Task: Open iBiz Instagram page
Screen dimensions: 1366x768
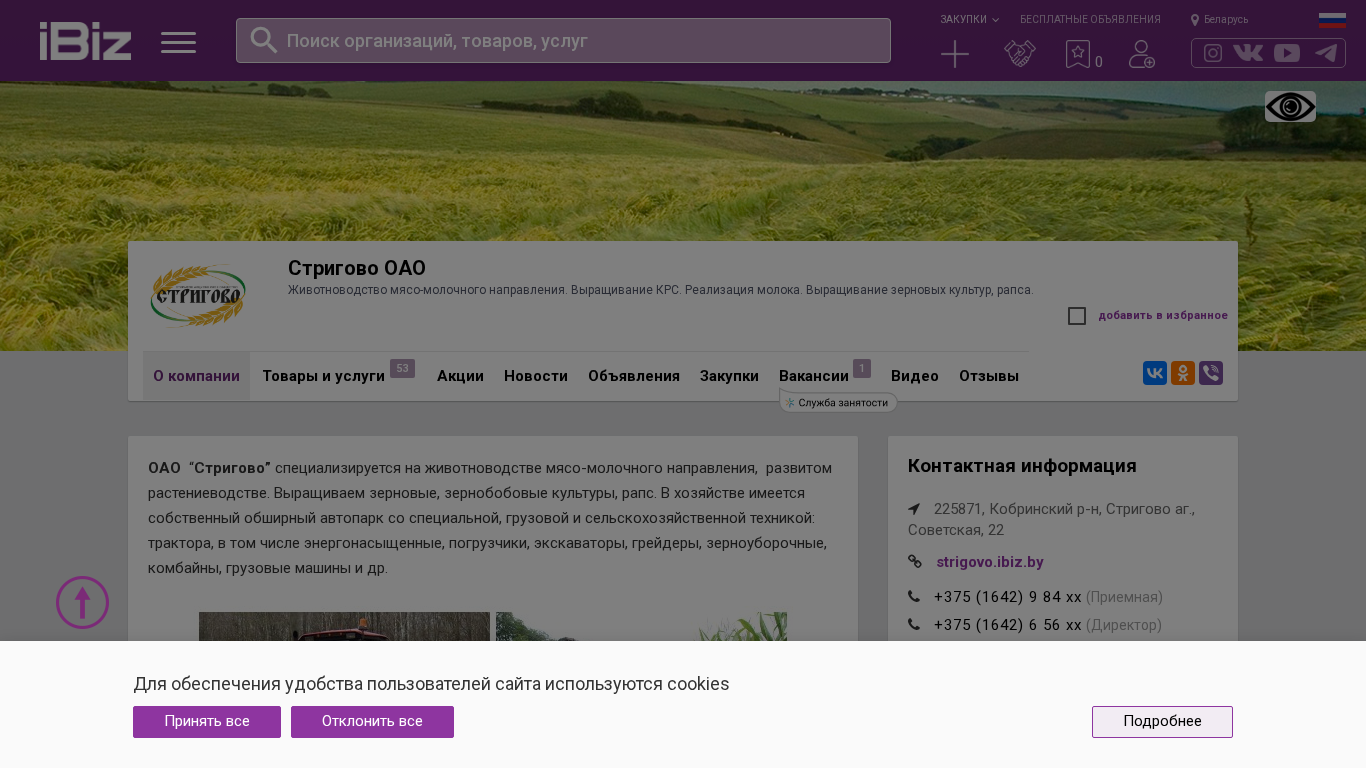Action: click(x=1212, y=53)
